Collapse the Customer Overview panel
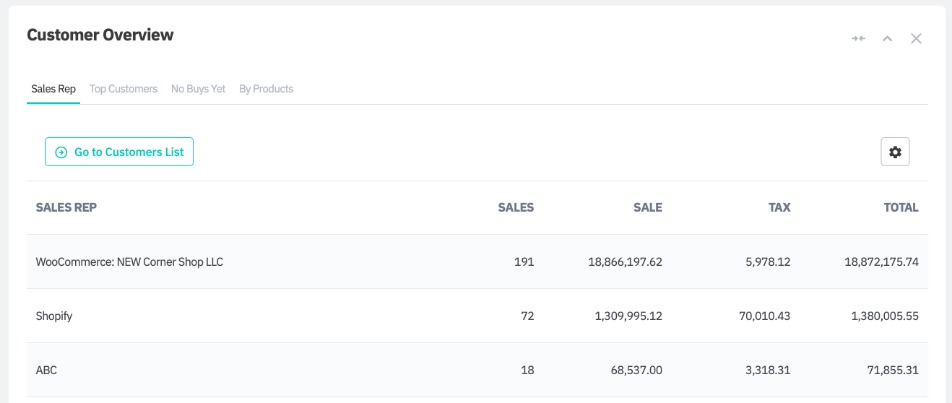 pyautogui.click(x=886, y=38)
